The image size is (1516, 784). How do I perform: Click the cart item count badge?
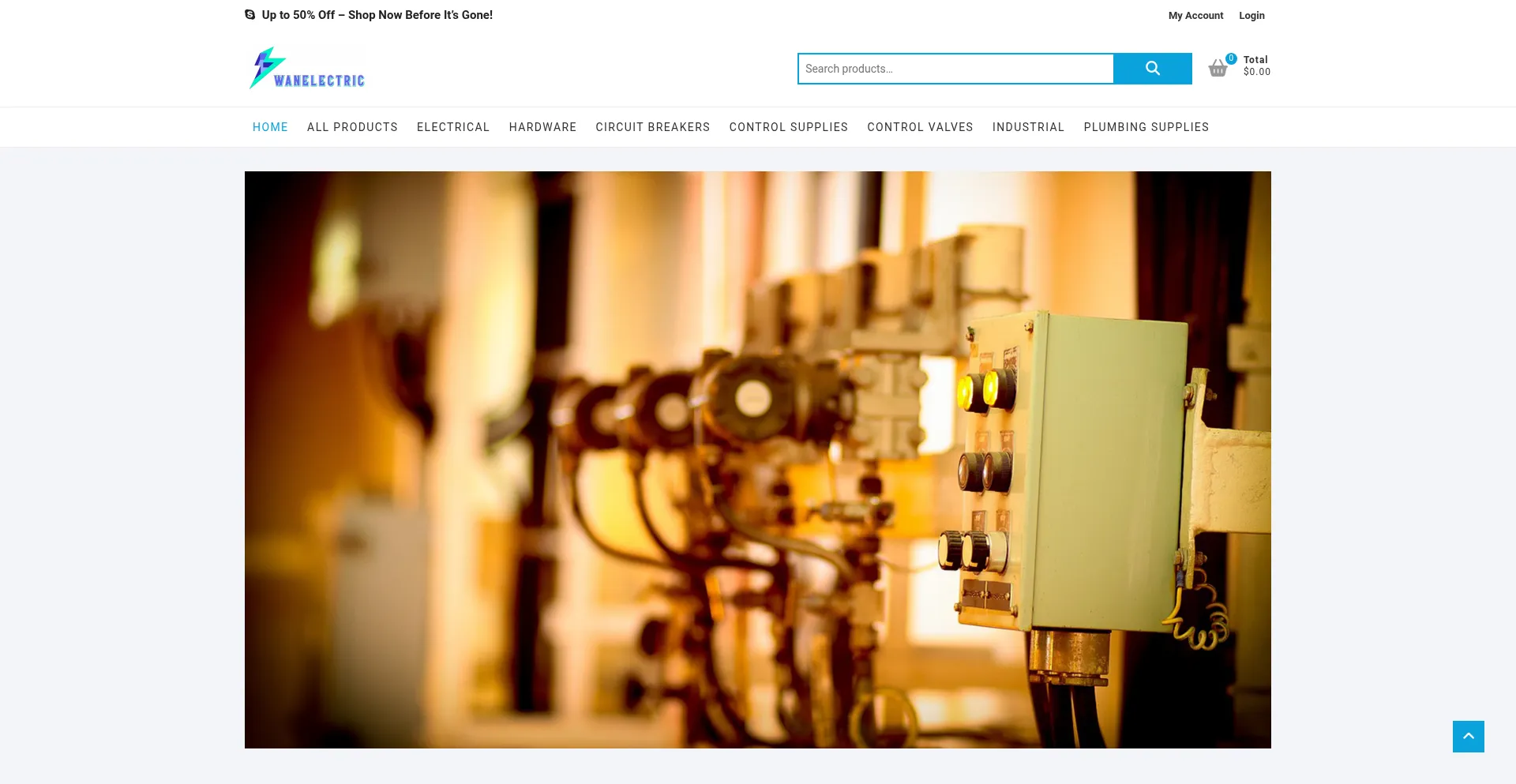pyautogui.click(x=1231, y=58)
